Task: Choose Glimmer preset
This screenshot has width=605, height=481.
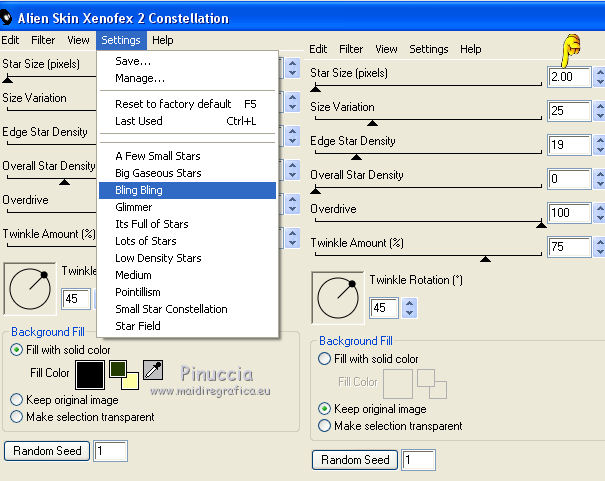Action: (x=187, y=207)
